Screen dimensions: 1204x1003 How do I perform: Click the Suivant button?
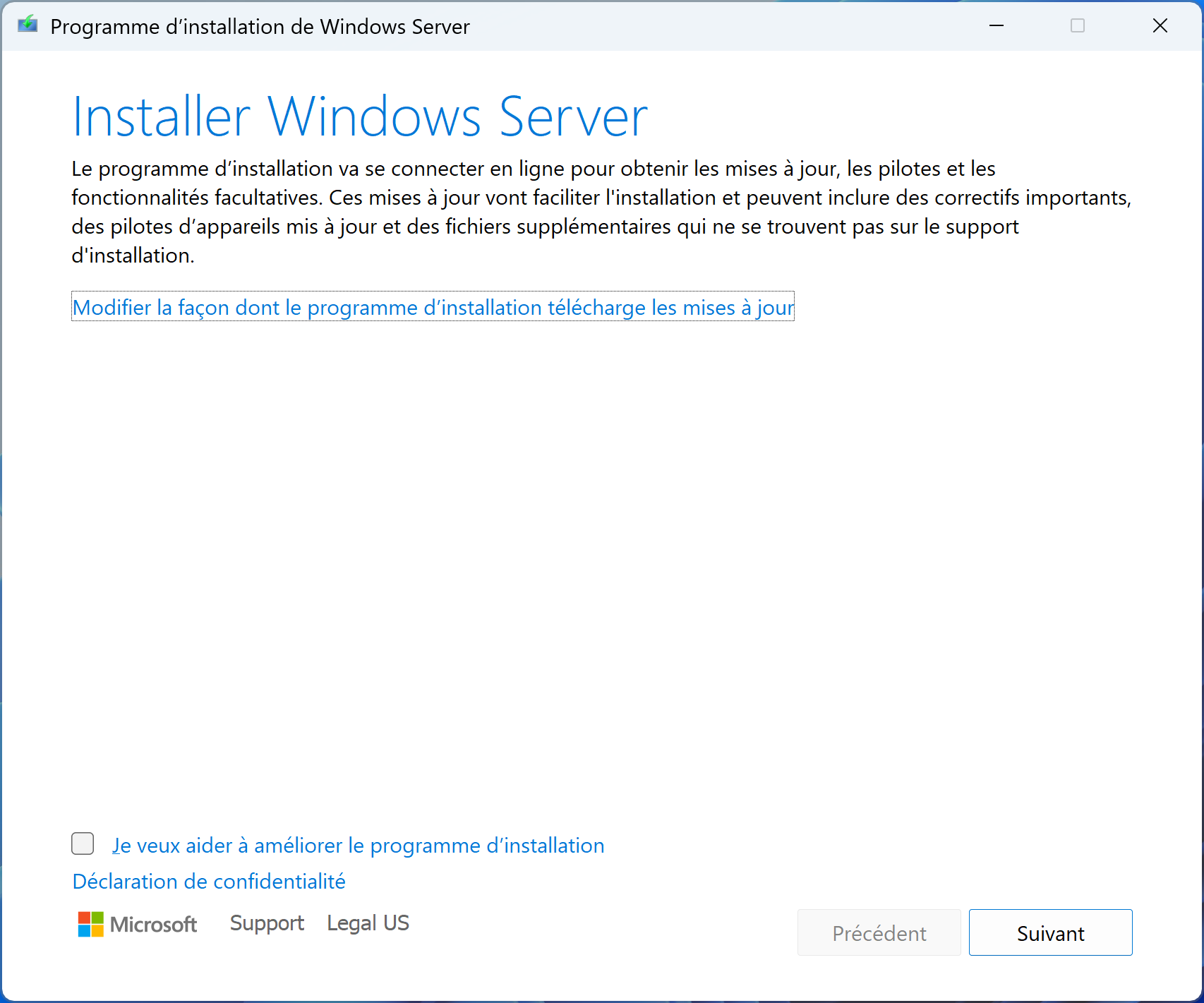1050,932
